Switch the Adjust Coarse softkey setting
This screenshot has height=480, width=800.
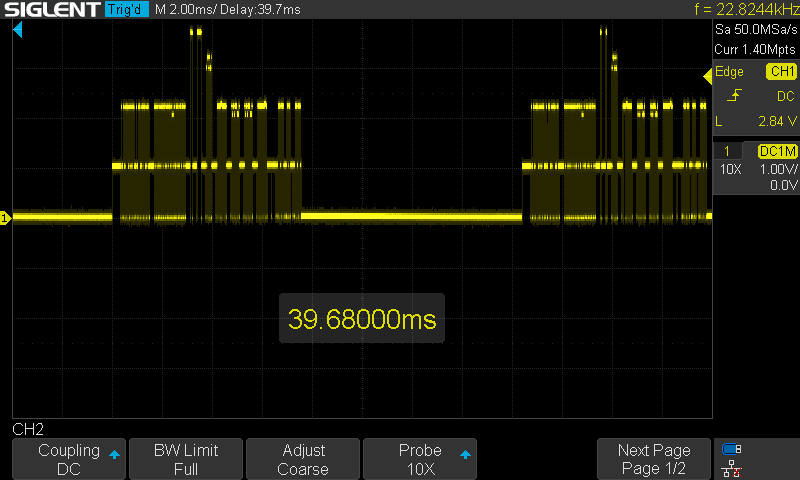(303, 459)
